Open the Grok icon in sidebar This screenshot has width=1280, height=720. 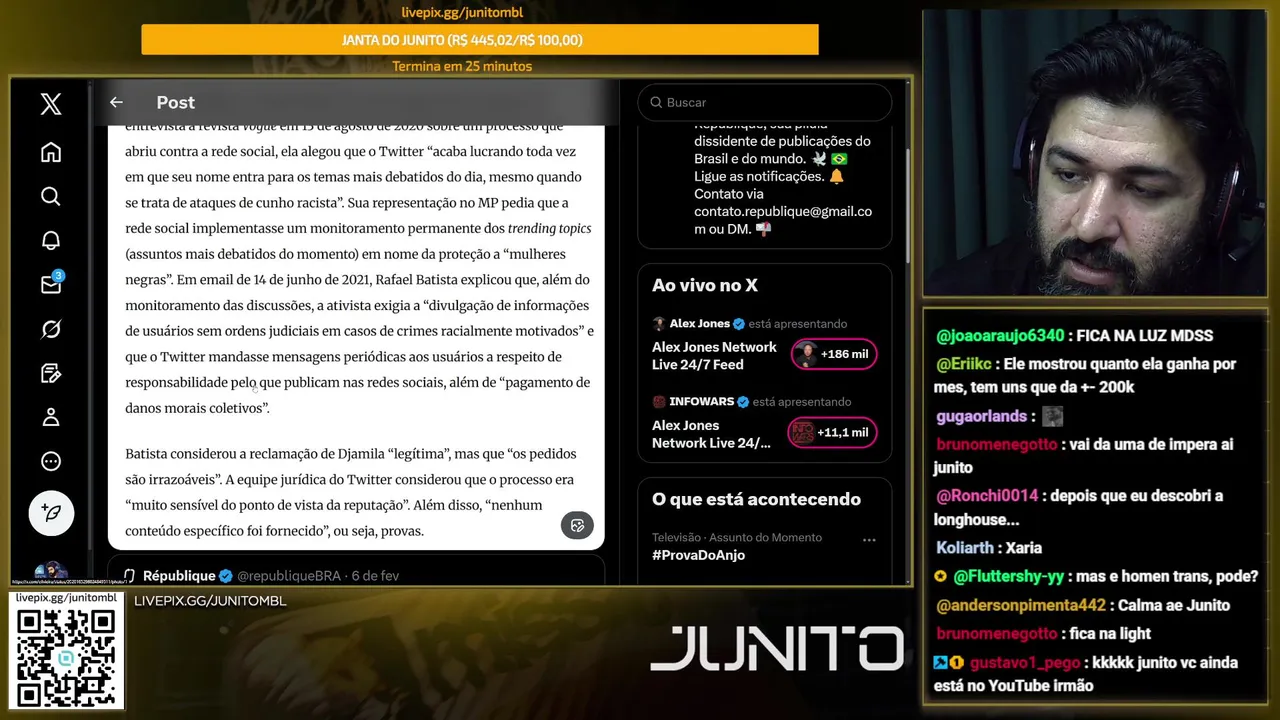coord(51,329)
